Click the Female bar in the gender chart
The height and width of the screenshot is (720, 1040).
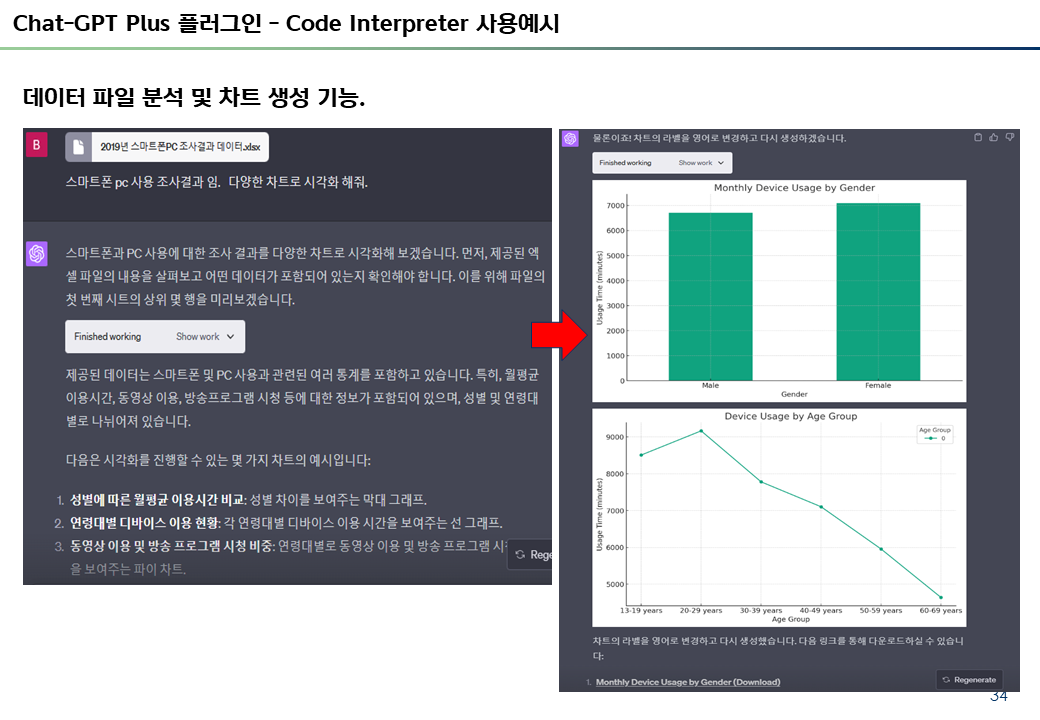878,292
